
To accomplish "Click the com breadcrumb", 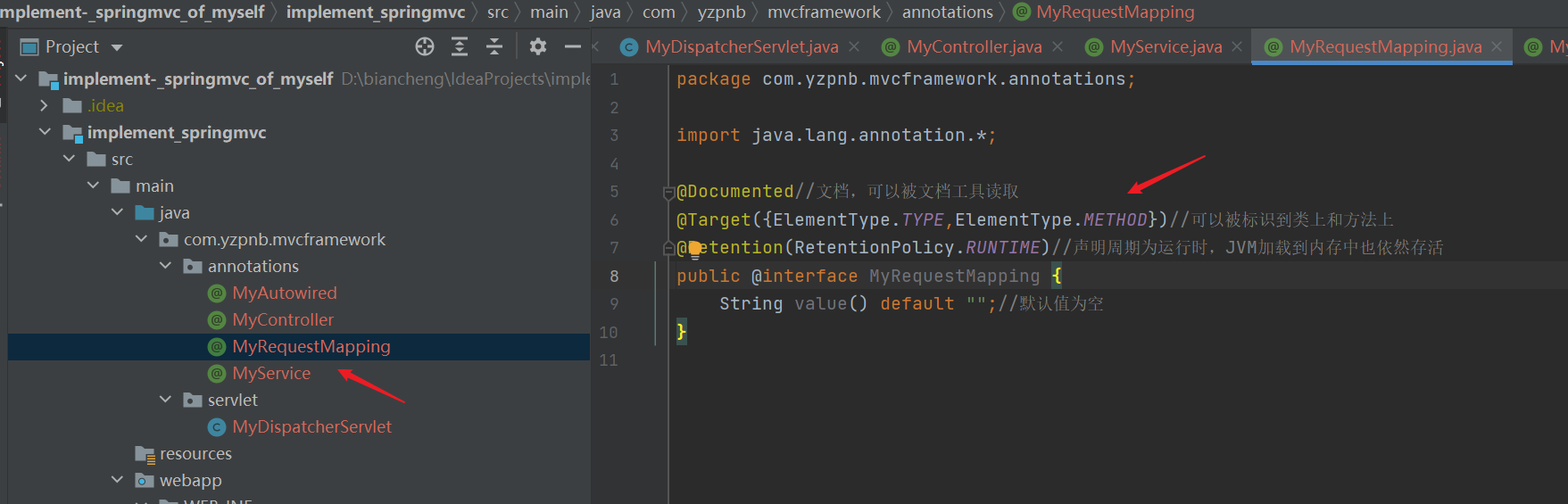I will [659, 12].
